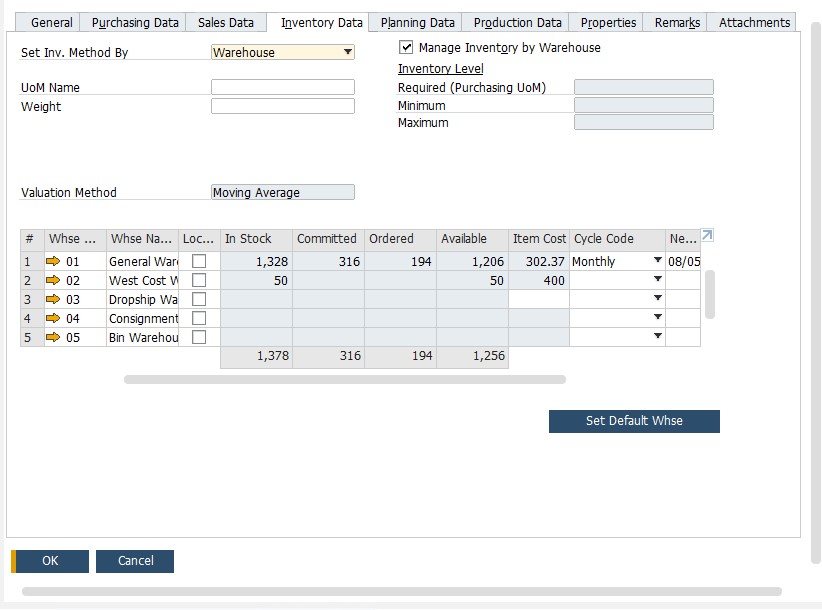Open the Cycle Code dropdown showing Monthly

658,259
